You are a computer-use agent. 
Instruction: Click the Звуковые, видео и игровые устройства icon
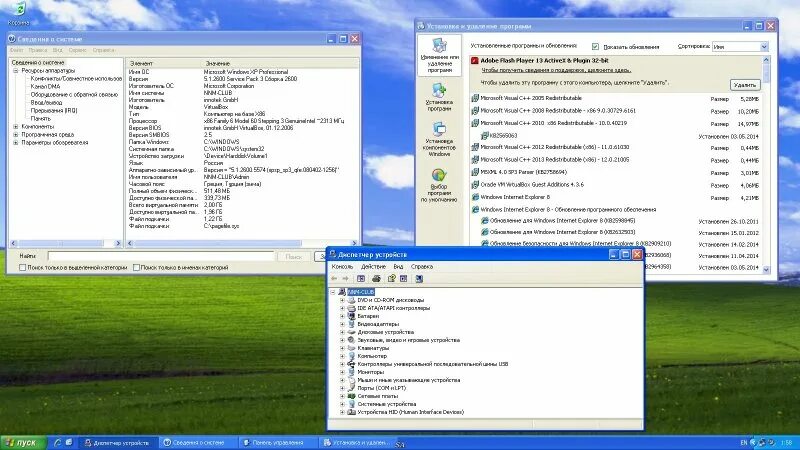352,340
